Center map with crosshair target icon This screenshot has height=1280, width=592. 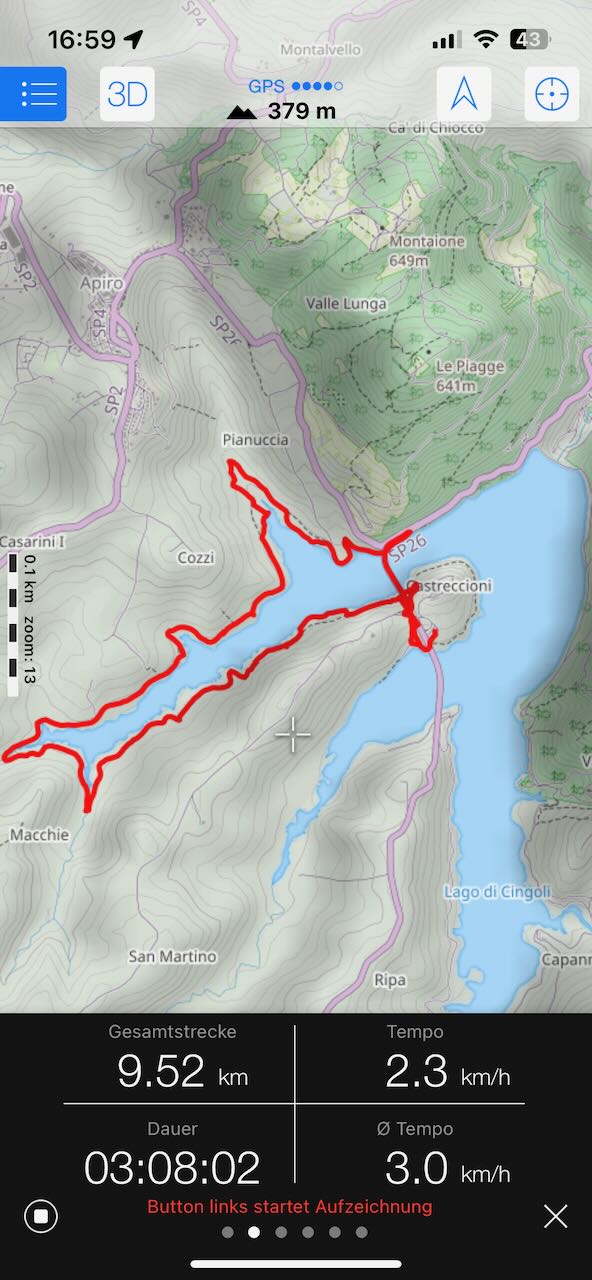coord(552,94)
